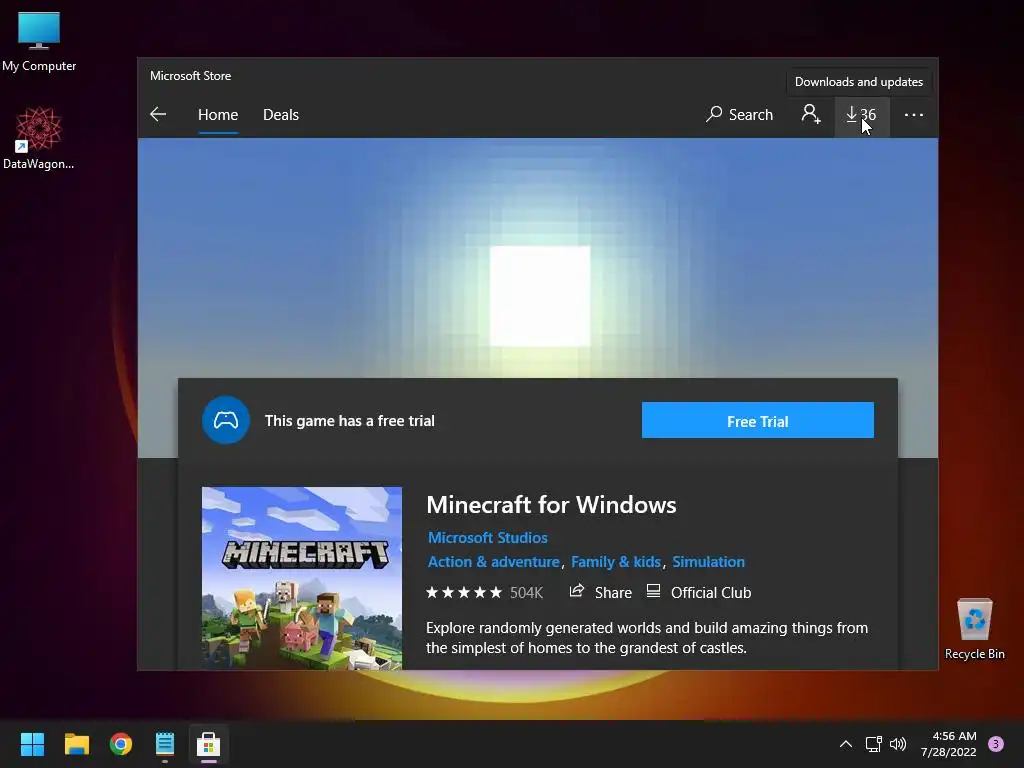Select the DataWagon desktop shortcut

click(39, 138)
